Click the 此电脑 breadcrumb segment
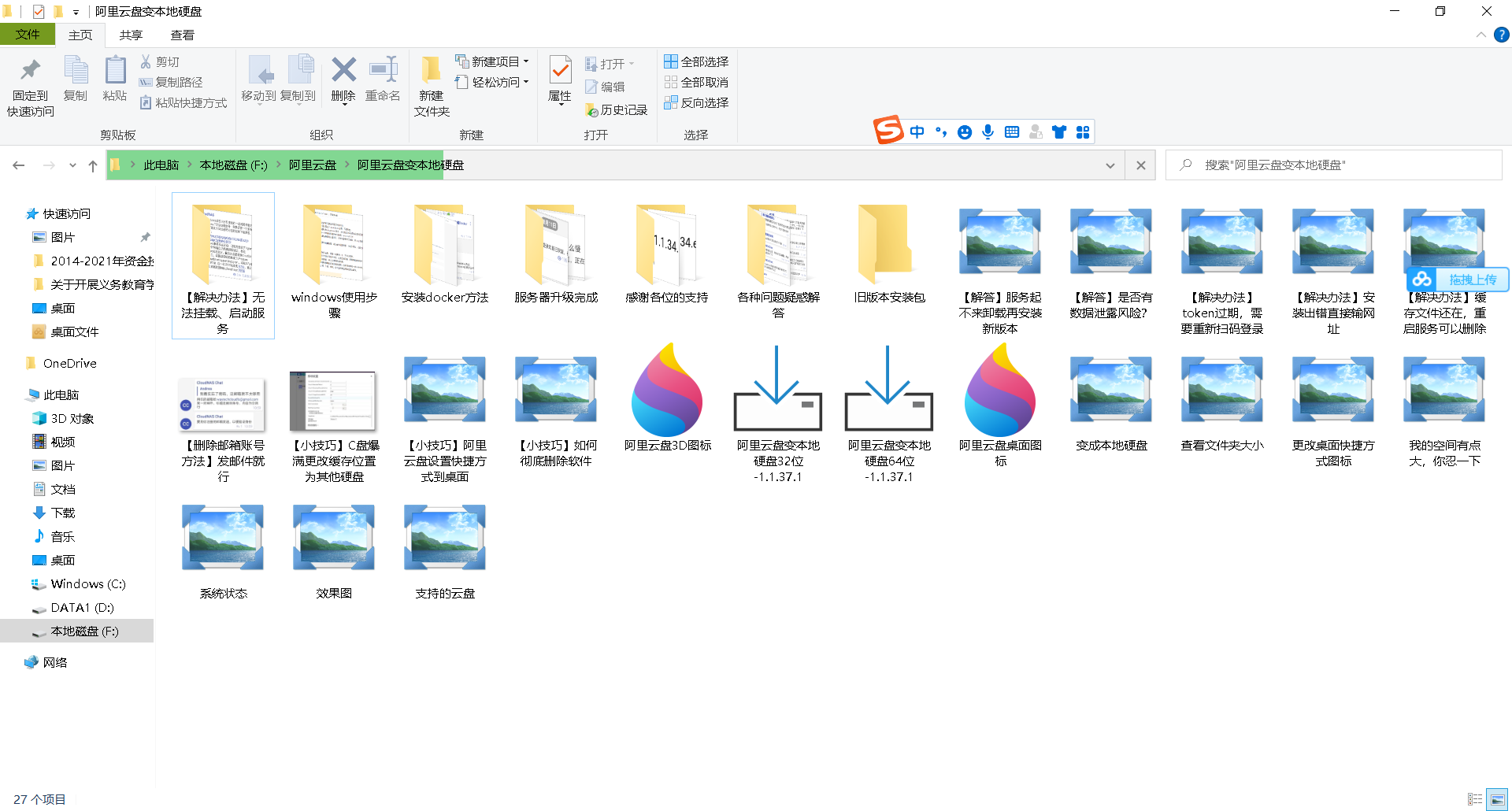1512x811 pixels. click(161, 165)
